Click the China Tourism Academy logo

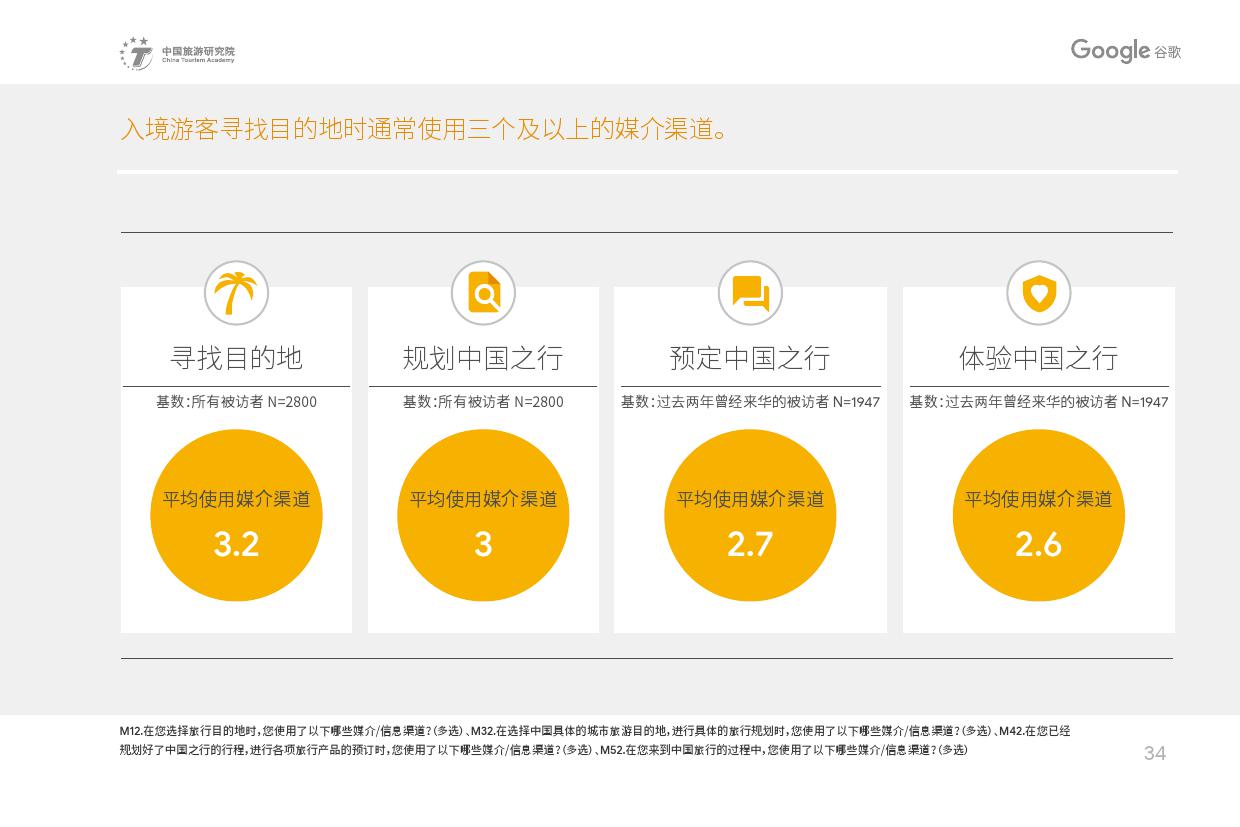click(x=177, y=53)
